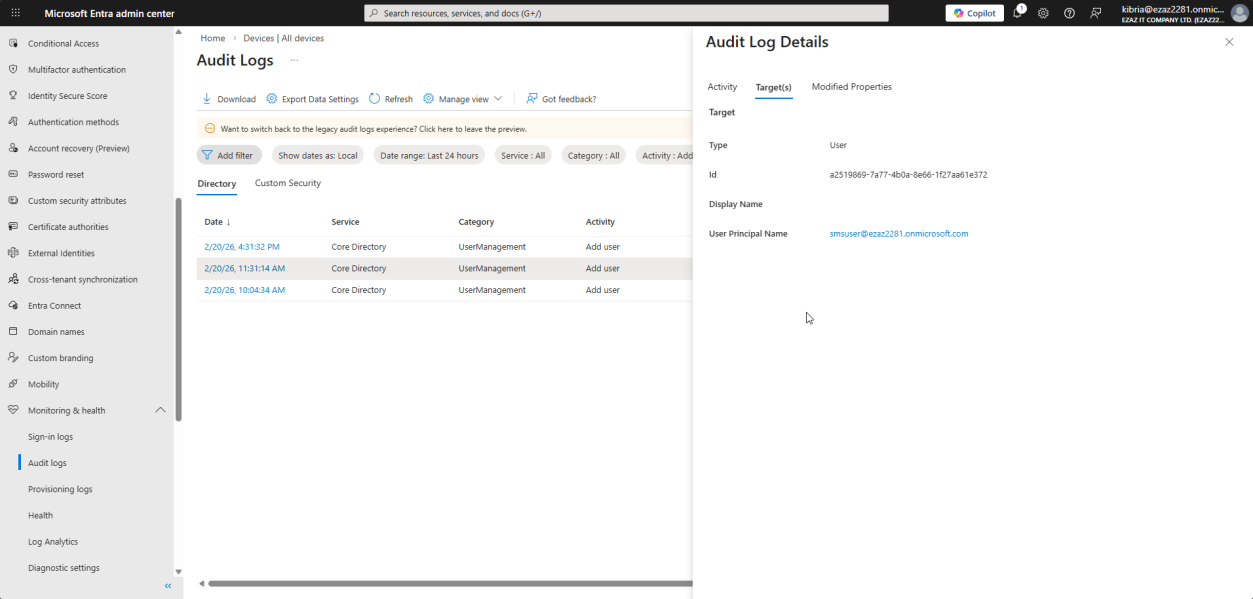Switch to Modified Properties tab

pos(852,87)
